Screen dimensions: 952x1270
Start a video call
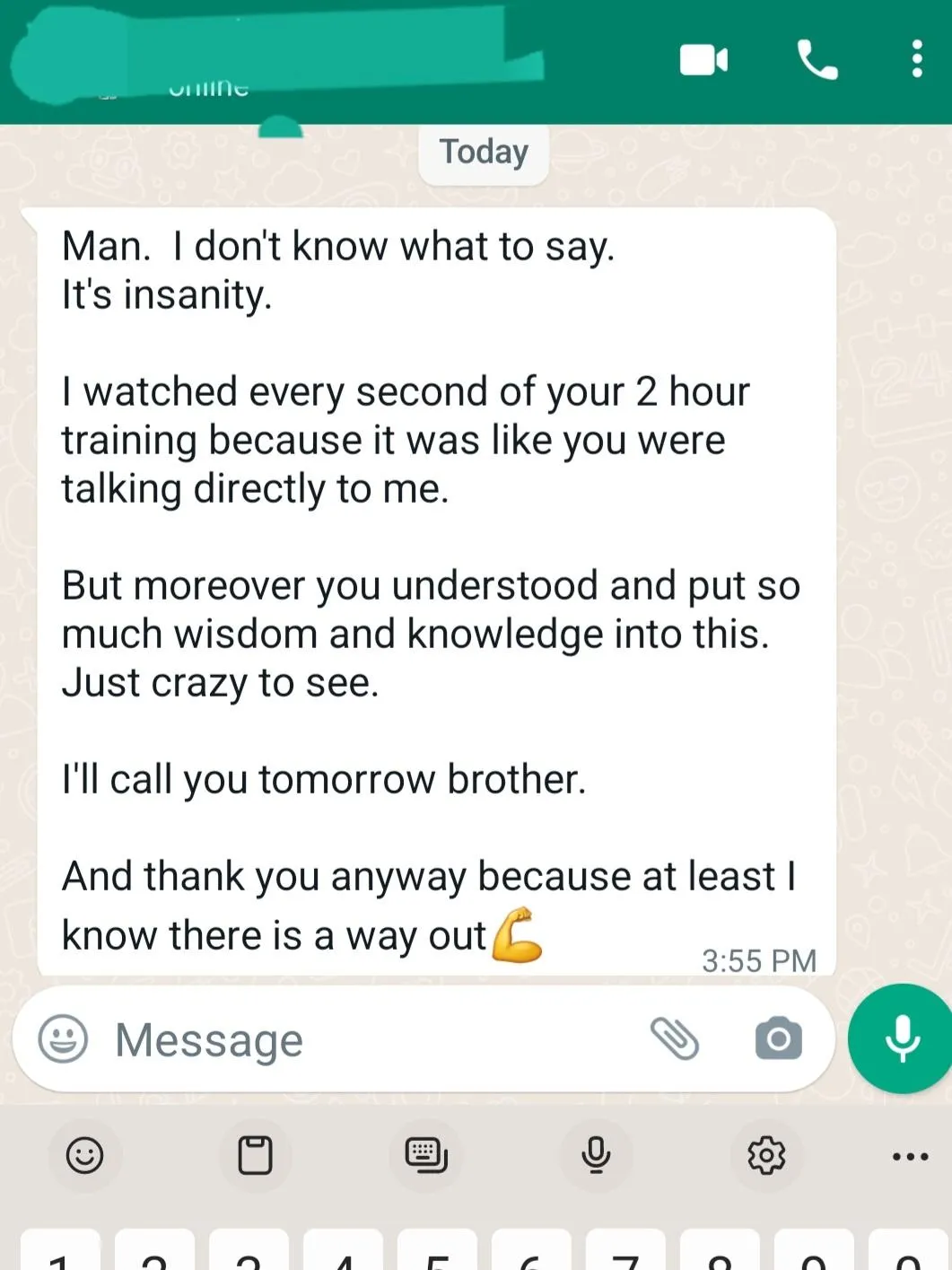pyautogui.click(x=703, y=60)
